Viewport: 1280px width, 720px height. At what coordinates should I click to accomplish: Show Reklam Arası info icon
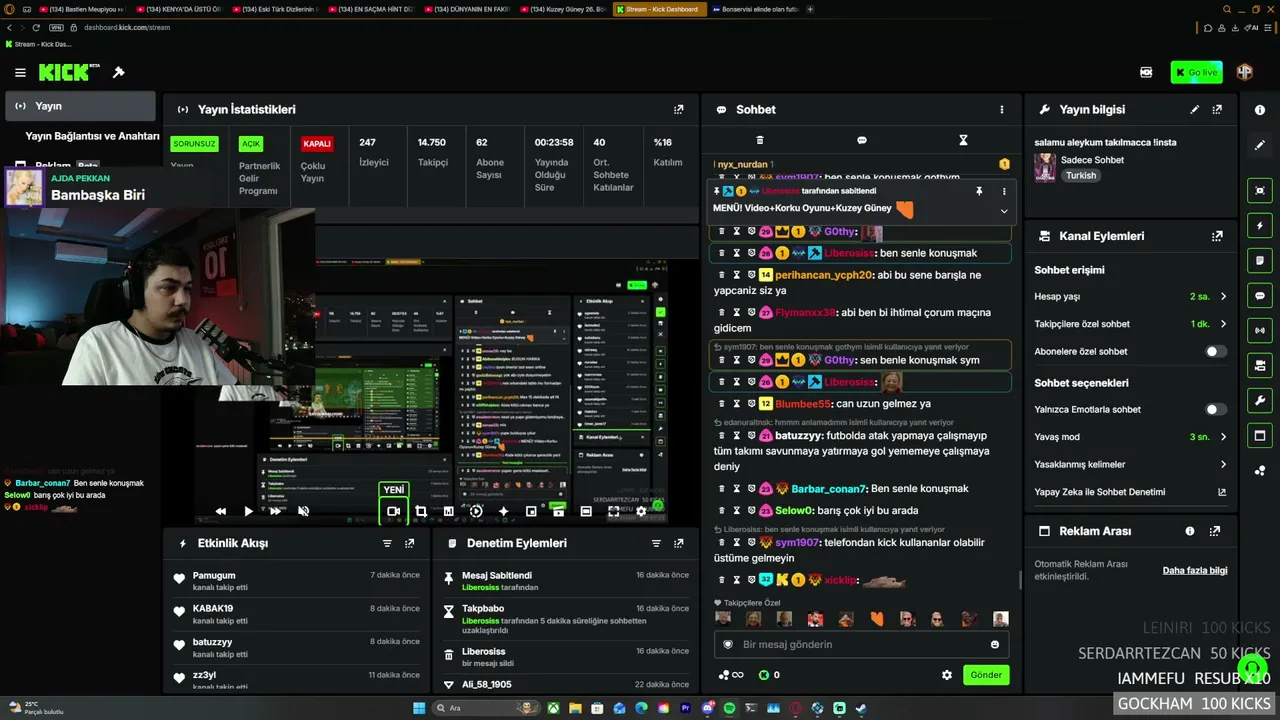(x=1190, y=531)
